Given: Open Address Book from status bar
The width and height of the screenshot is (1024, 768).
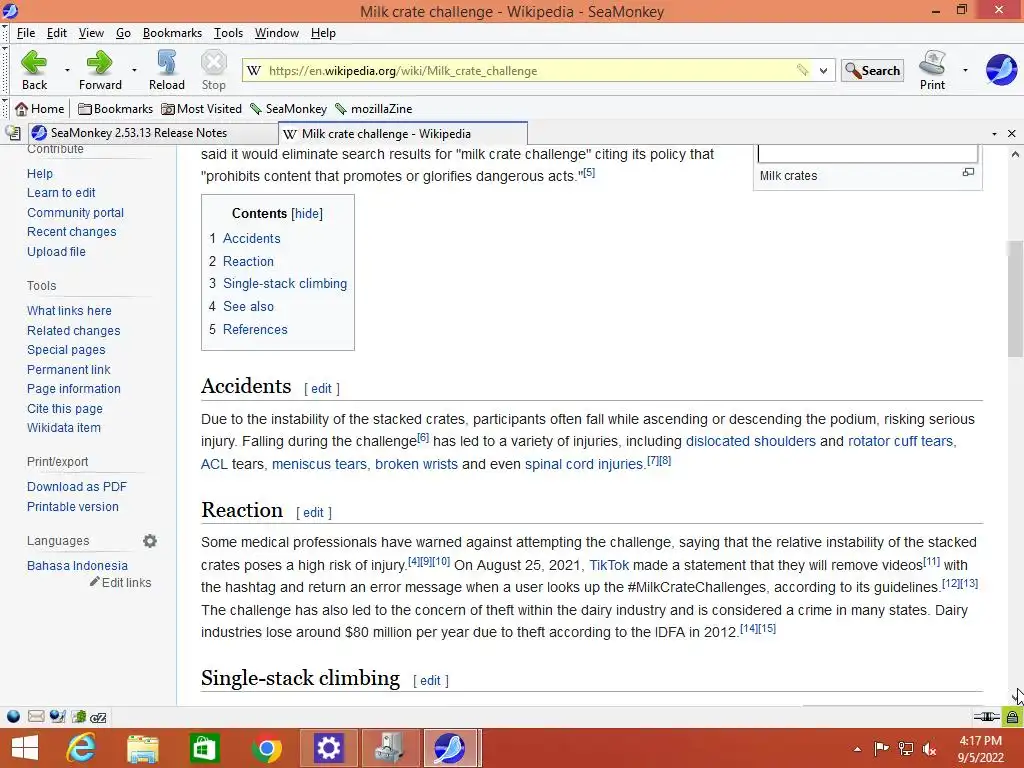Looking at the screenshot, I should (x=78, y=716).
